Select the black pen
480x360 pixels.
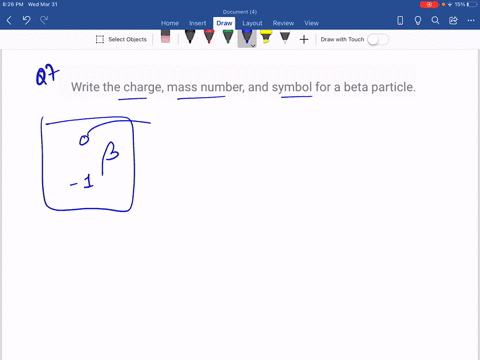click(190, 37)
